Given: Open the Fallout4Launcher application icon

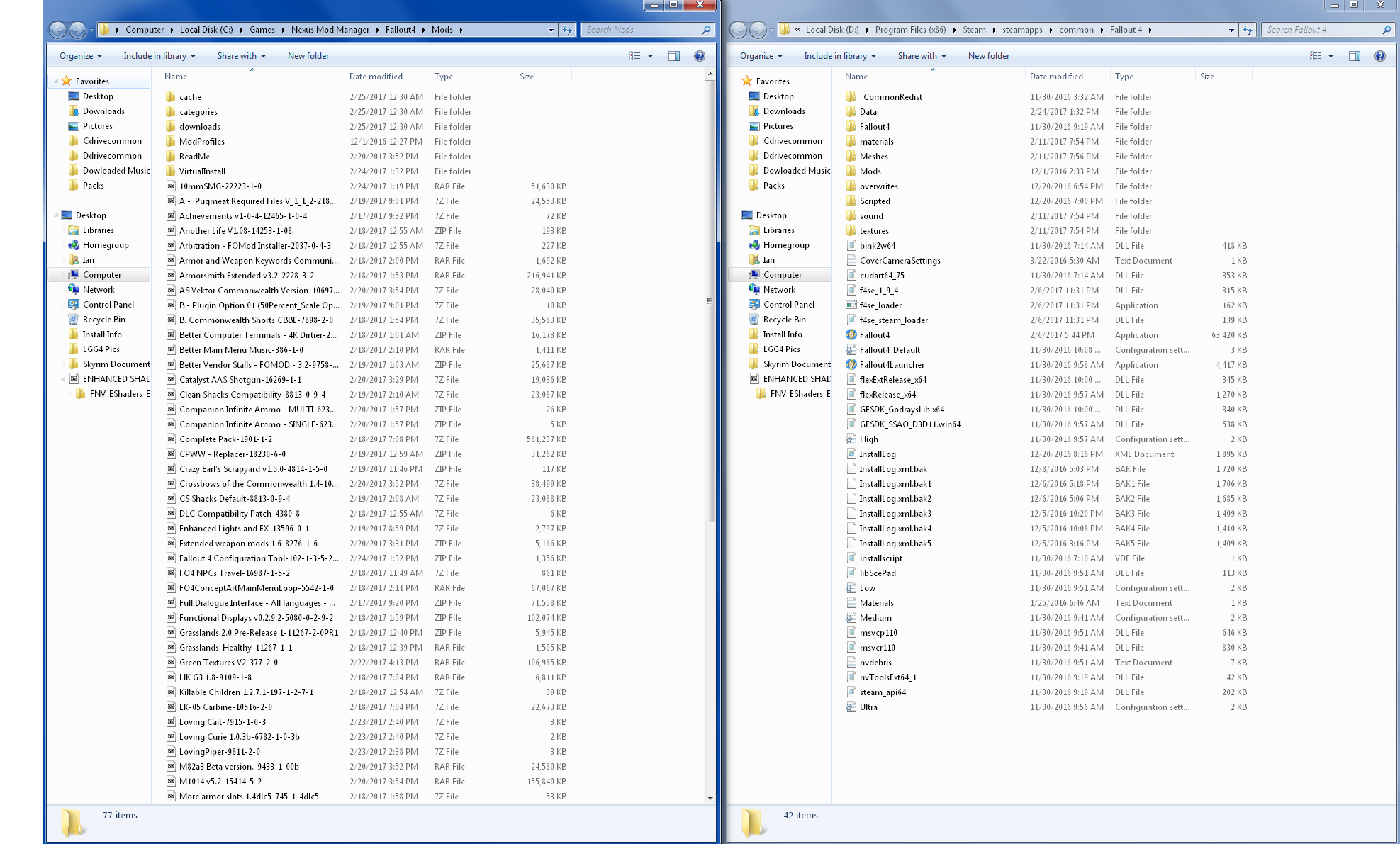Looking at the screenshot, I should (851, 365).
